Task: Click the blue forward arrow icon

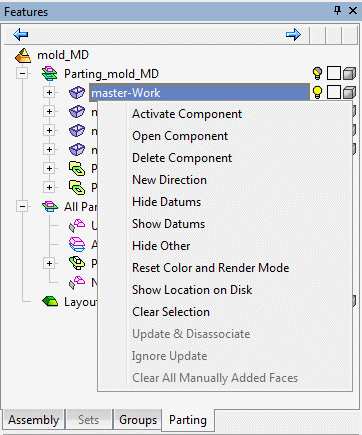Action: point(293,34)
